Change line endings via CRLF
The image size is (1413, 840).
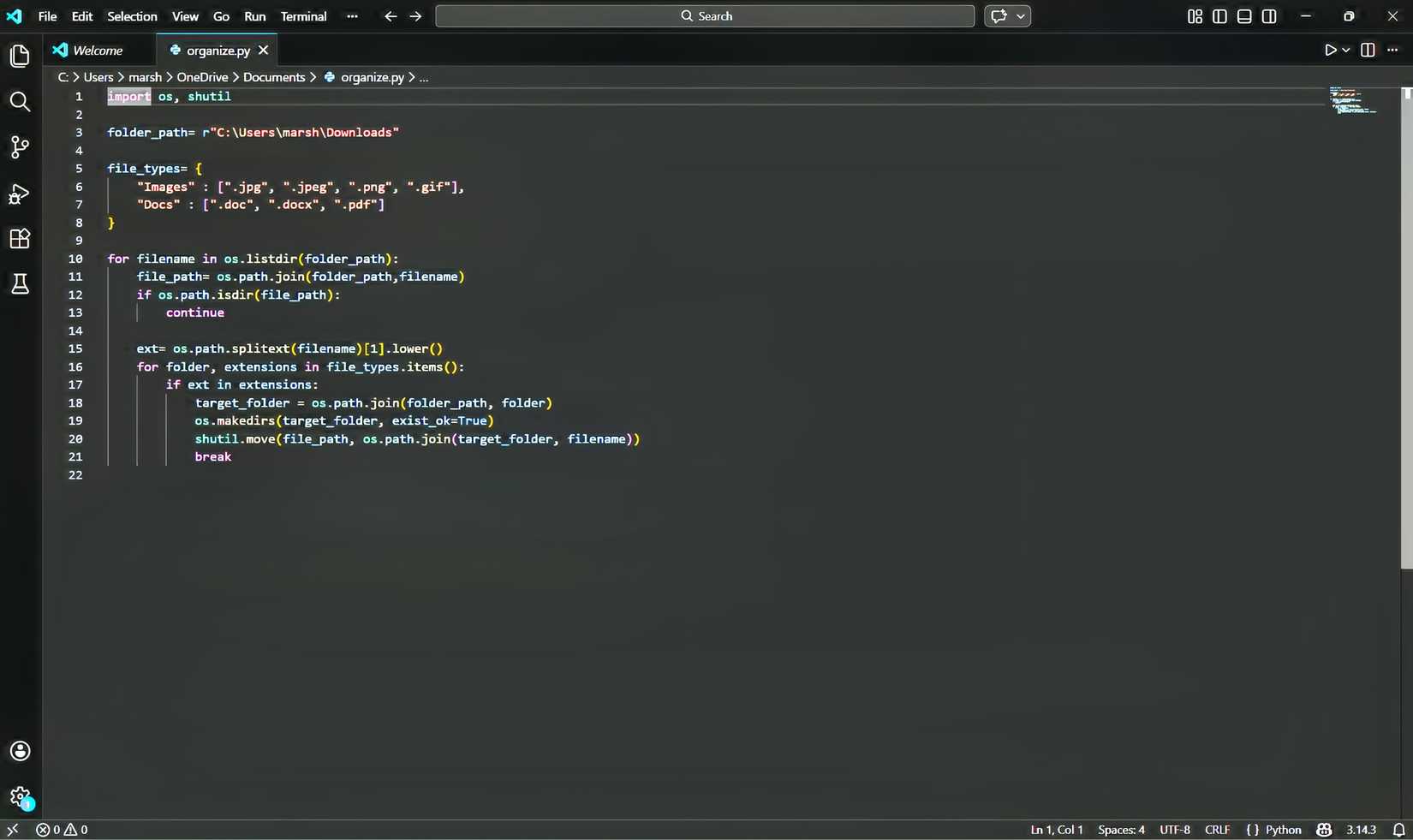pos(1217,830)
